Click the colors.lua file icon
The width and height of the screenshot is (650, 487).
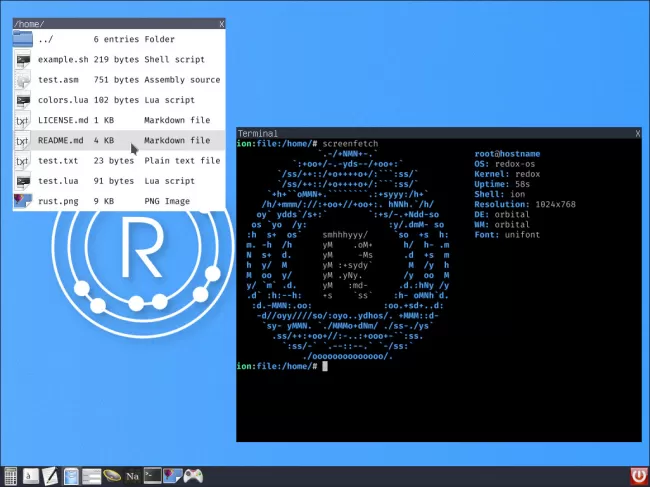[23, 100]
